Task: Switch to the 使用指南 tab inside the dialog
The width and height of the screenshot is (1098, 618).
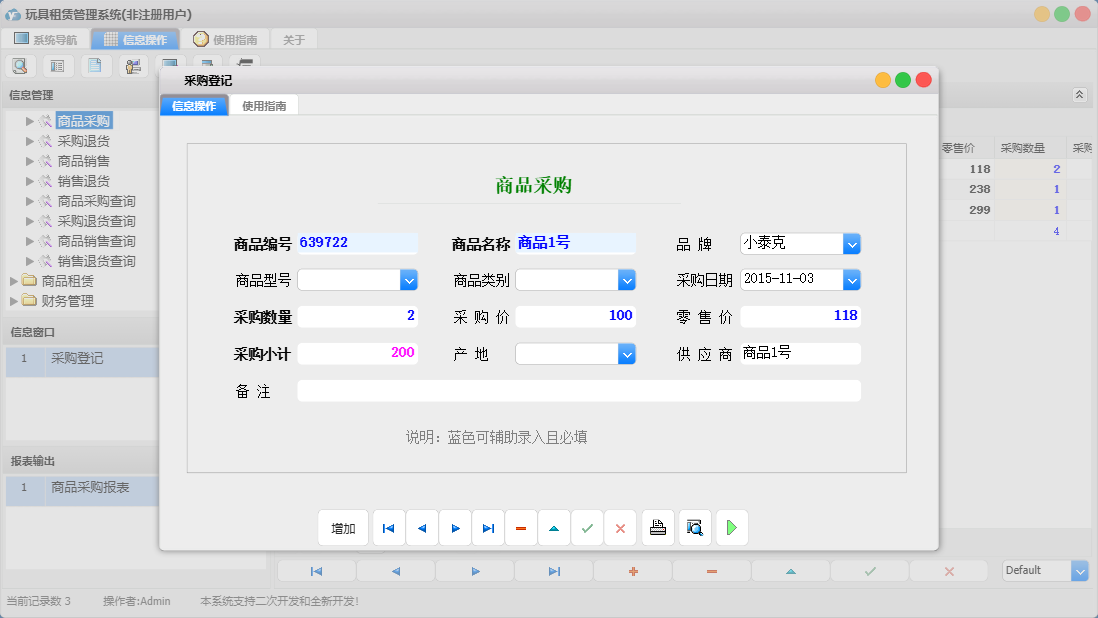Action: (x=266, y=104)
